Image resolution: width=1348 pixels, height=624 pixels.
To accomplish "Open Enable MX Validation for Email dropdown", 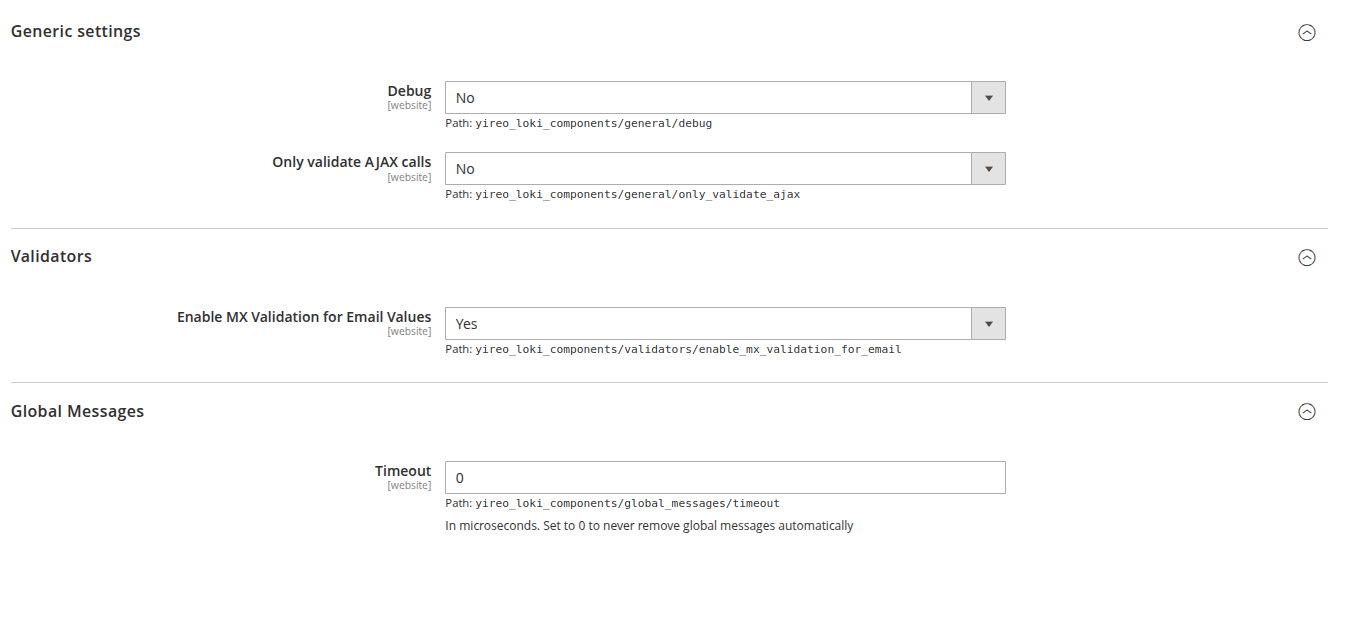I will click(x=724, y=324).
